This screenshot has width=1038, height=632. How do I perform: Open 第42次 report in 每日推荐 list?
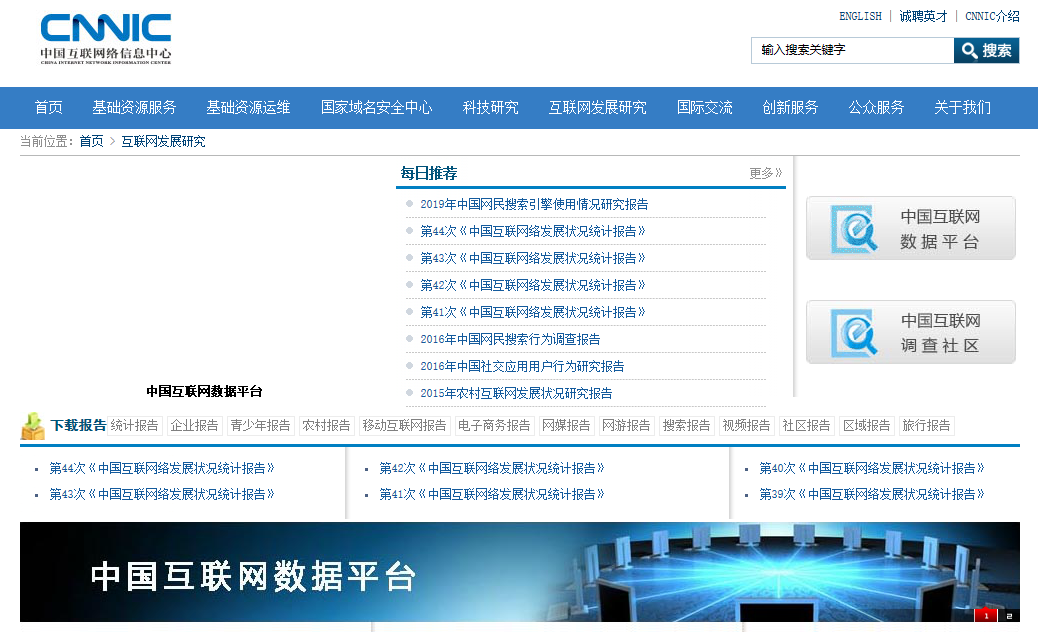click(x=533, y=285)
